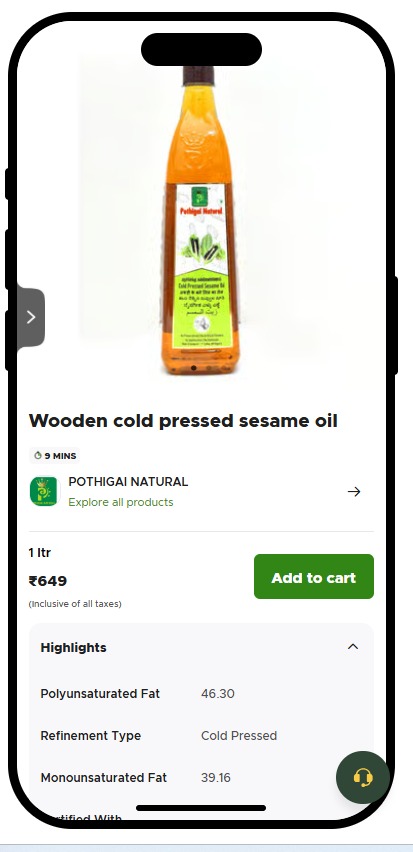
Task: Click the Pothigai Natural brand logo
Action: coord(43,491)
